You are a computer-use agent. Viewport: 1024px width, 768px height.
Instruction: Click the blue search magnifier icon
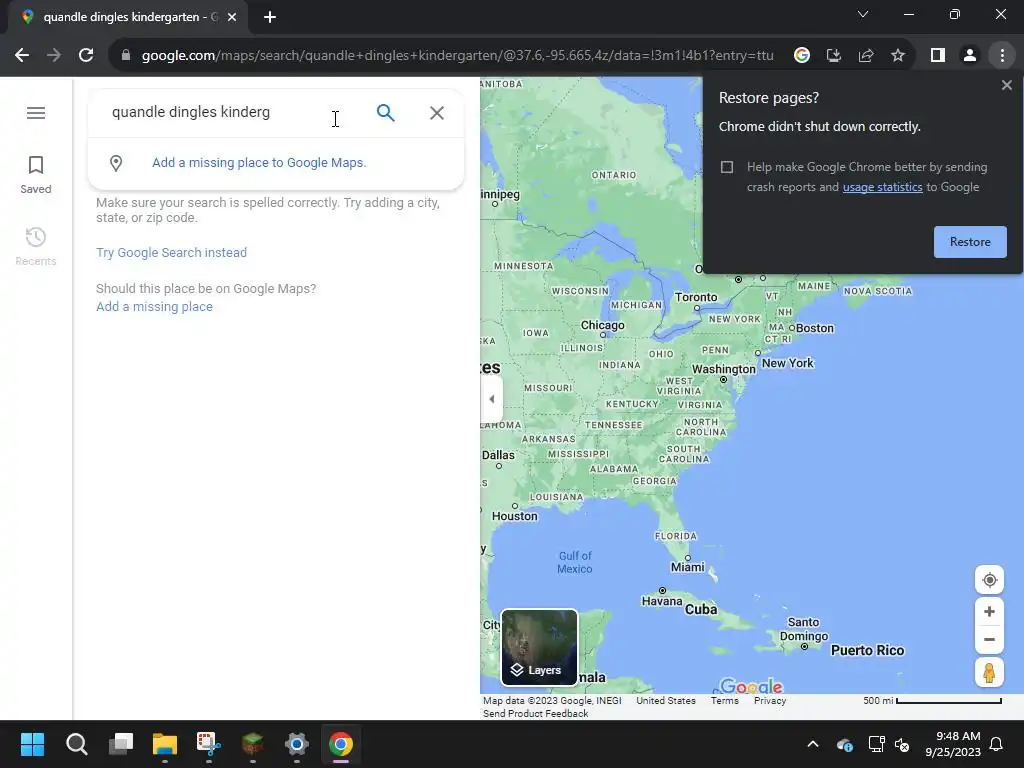pos(385,113)
